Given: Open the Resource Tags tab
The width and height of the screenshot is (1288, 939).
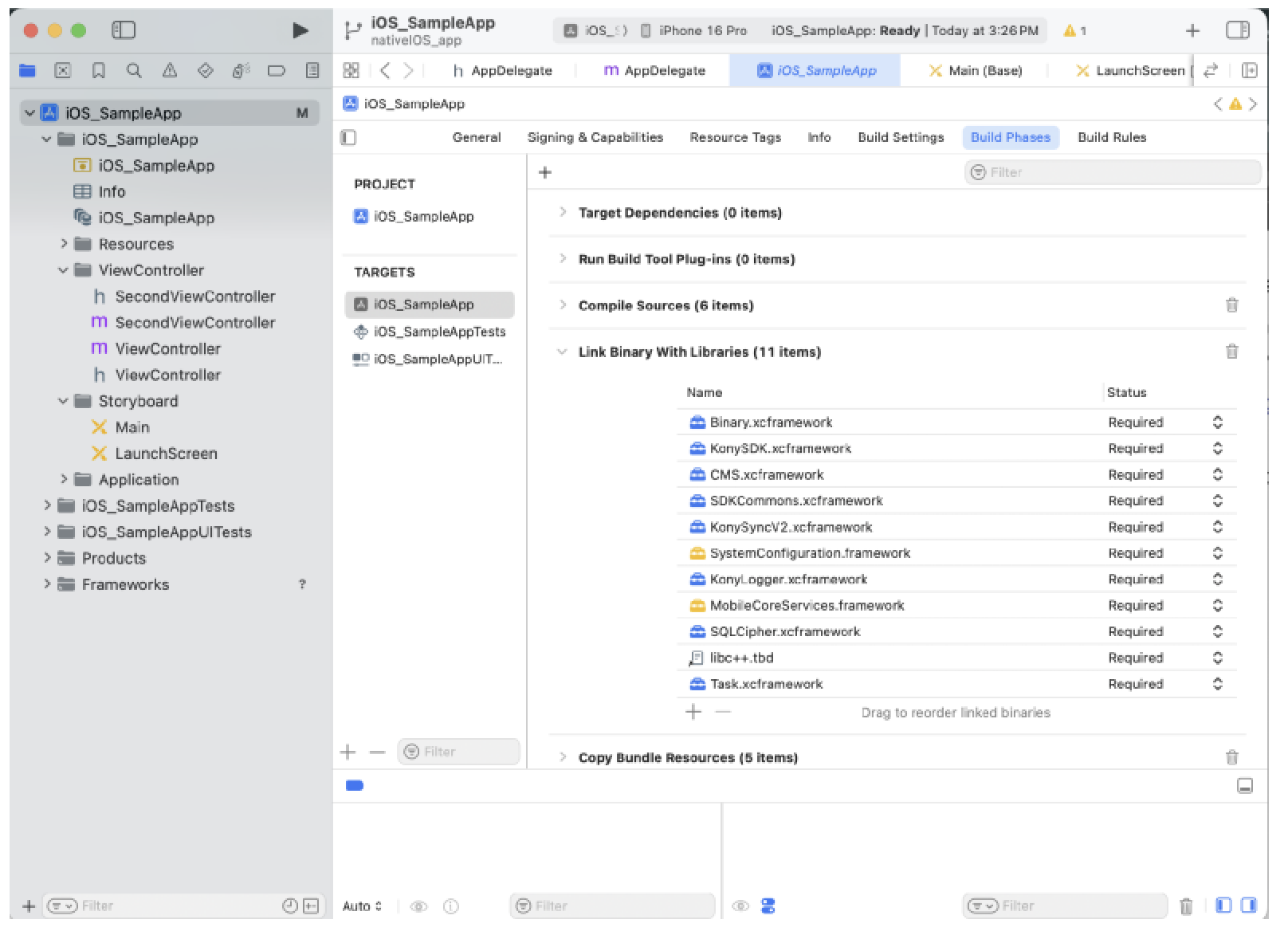Looking at the screenshot, I should coord(735,137).
